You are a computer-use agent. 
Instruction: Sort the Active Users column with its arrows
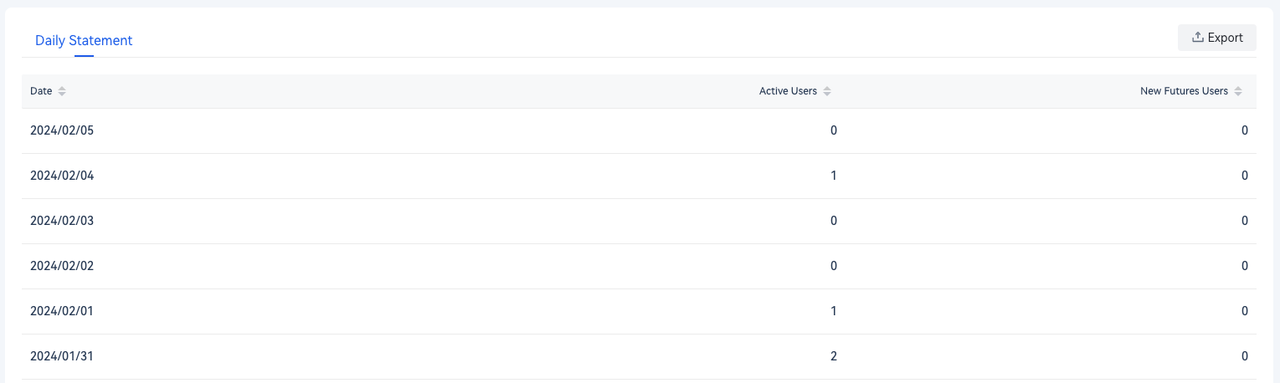(827, 91)
